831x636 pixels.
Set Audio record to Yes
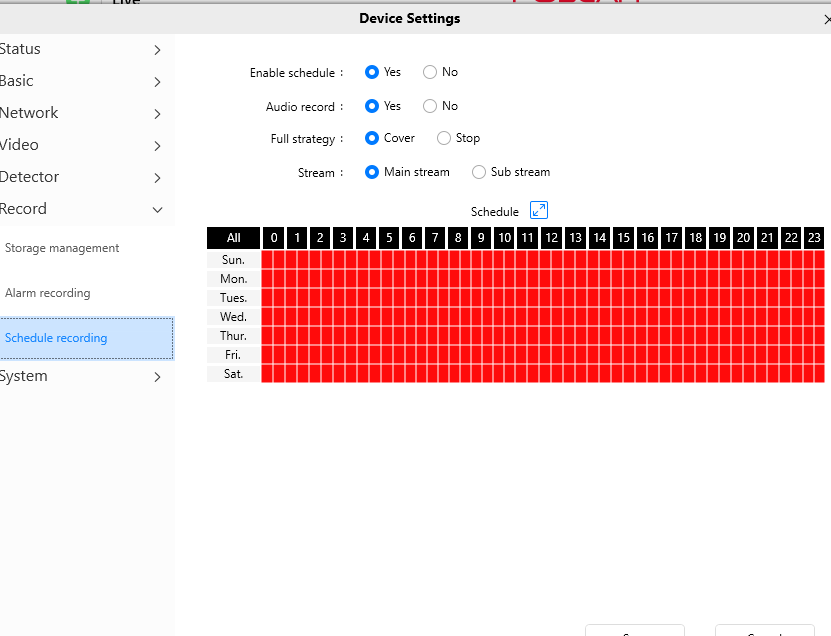372,106
